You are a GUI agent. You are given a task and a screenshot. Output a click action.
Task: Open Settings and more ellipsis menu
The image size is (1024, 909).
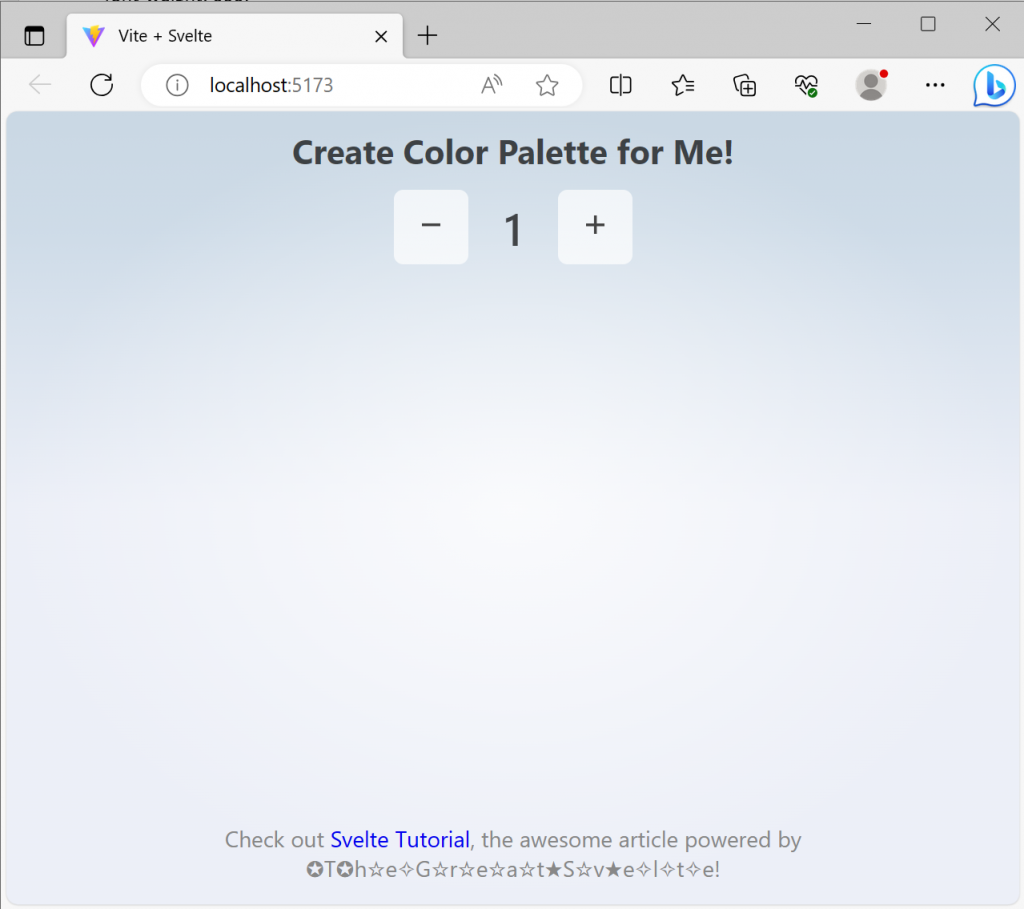pyautogui.click(x=935, y=85)
